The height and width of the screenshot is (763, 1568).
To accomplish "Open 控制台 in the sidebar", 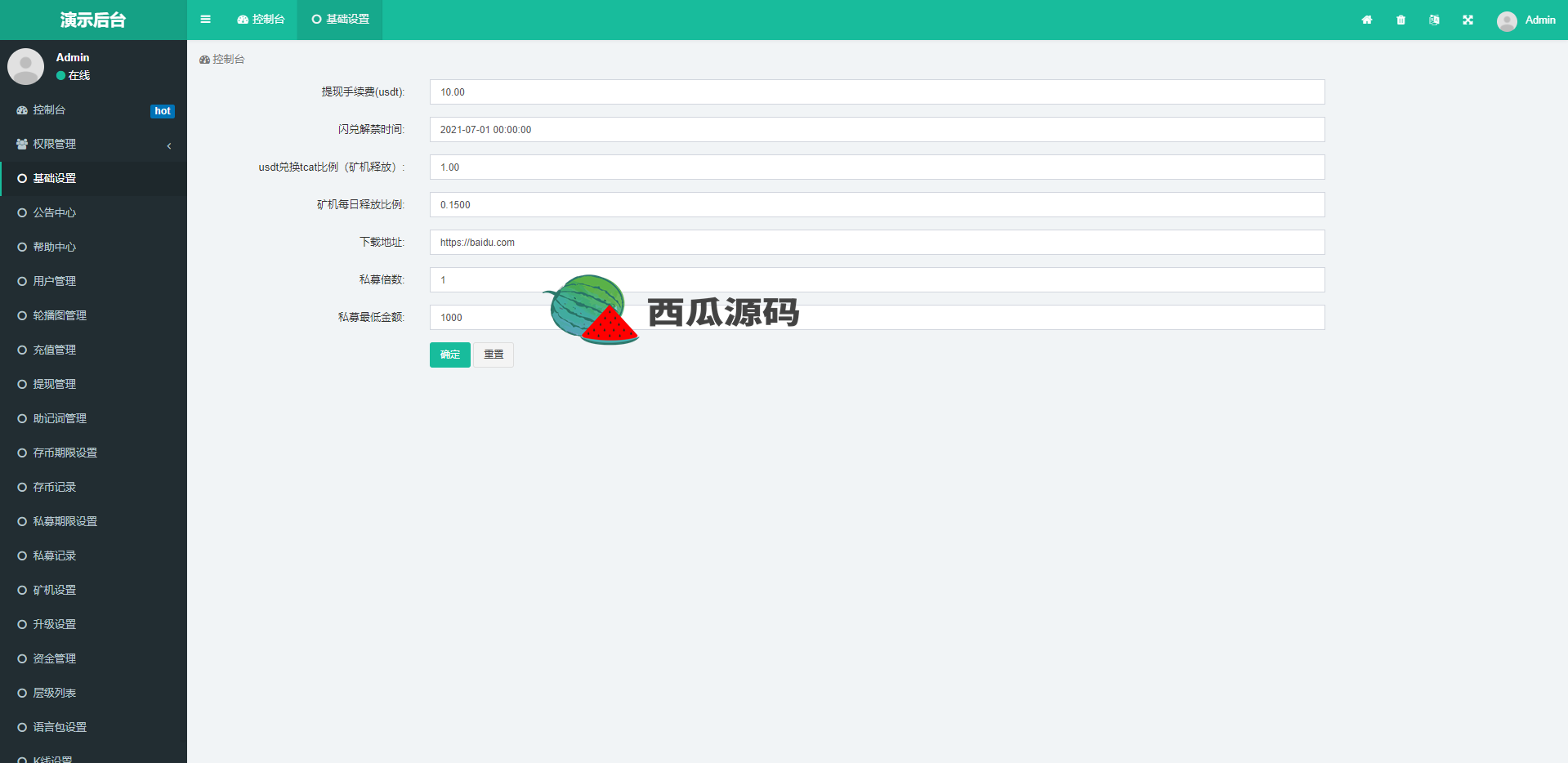I will [93, 109].
